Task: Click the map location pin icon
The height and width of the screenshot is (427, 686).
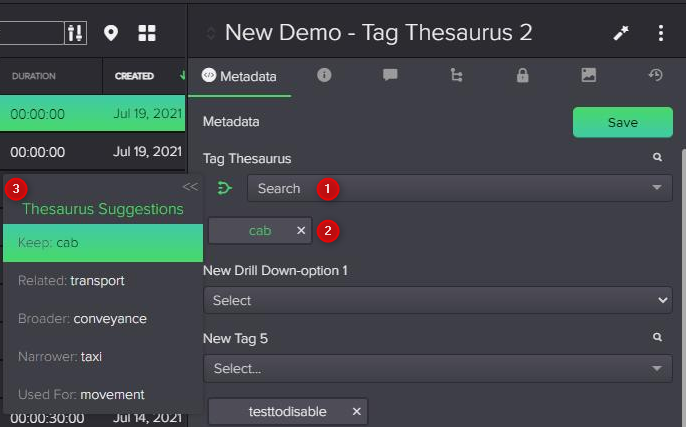Action: (x=111, y=33)
